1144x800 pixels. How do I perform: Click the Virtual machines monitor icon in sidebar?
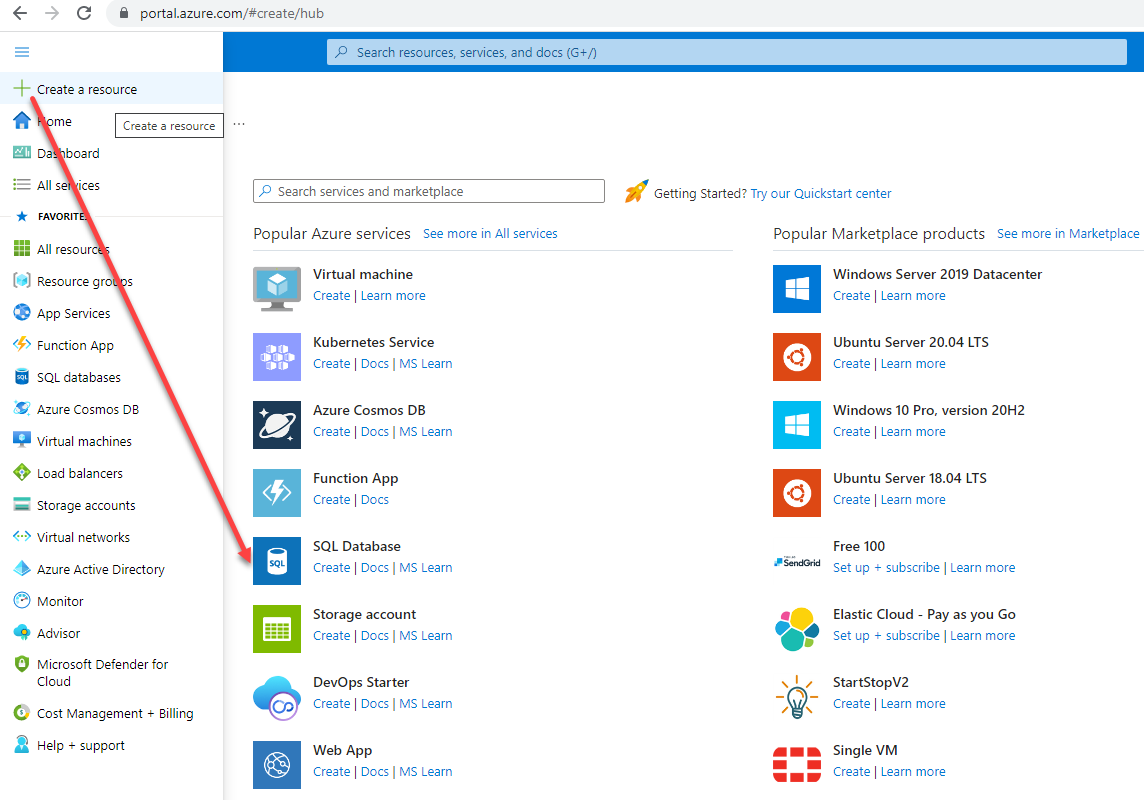pos(22,440)
